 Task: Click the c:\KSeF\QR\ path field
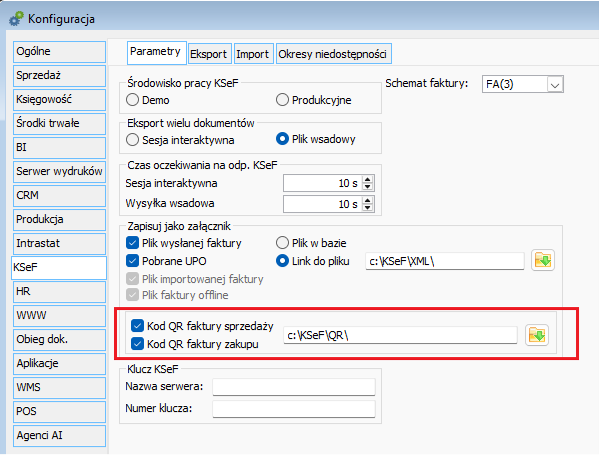click(x=400, y=335)
